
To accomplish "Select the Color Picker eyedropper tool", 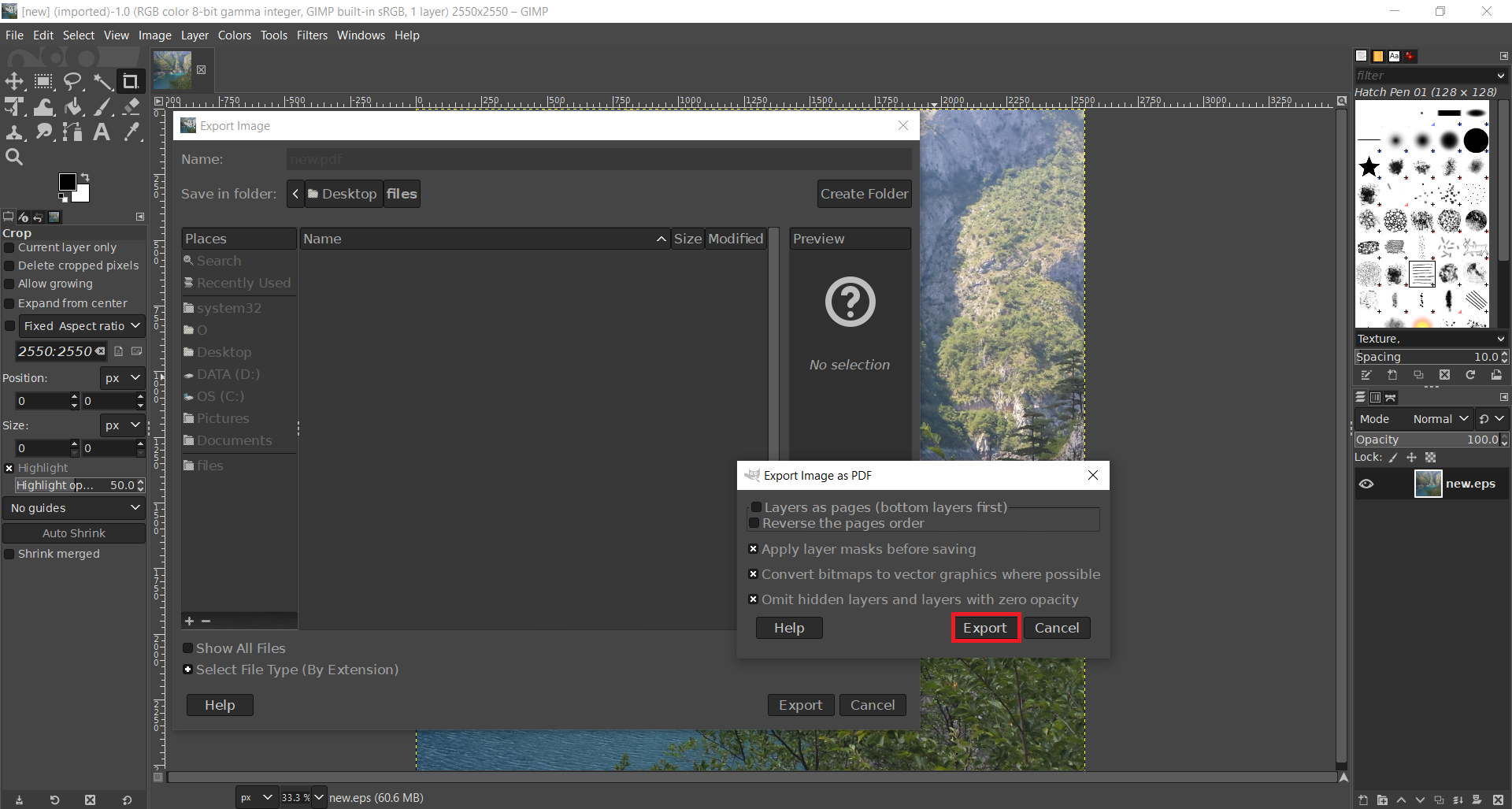I will click(132, 132).
